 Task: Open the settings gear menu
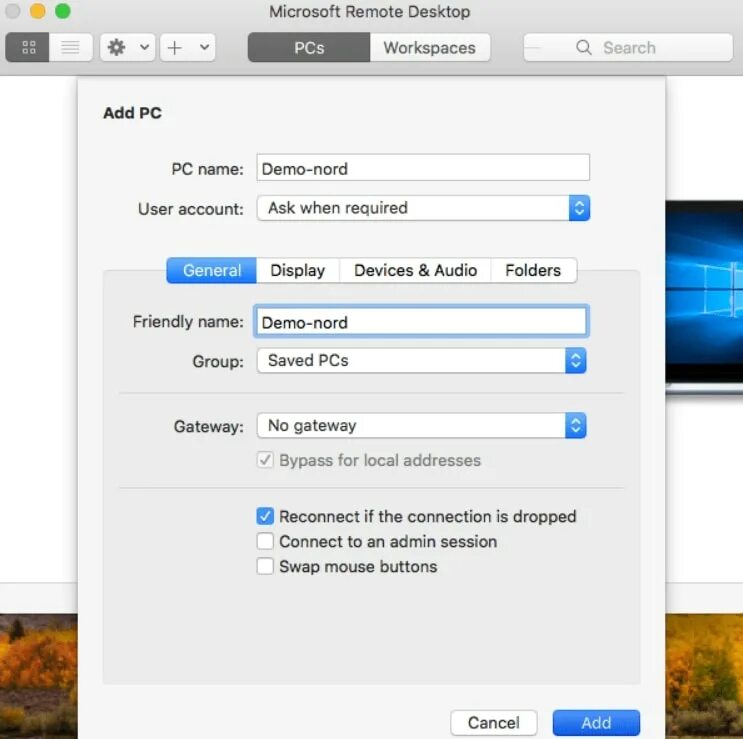tap(117, 47)
